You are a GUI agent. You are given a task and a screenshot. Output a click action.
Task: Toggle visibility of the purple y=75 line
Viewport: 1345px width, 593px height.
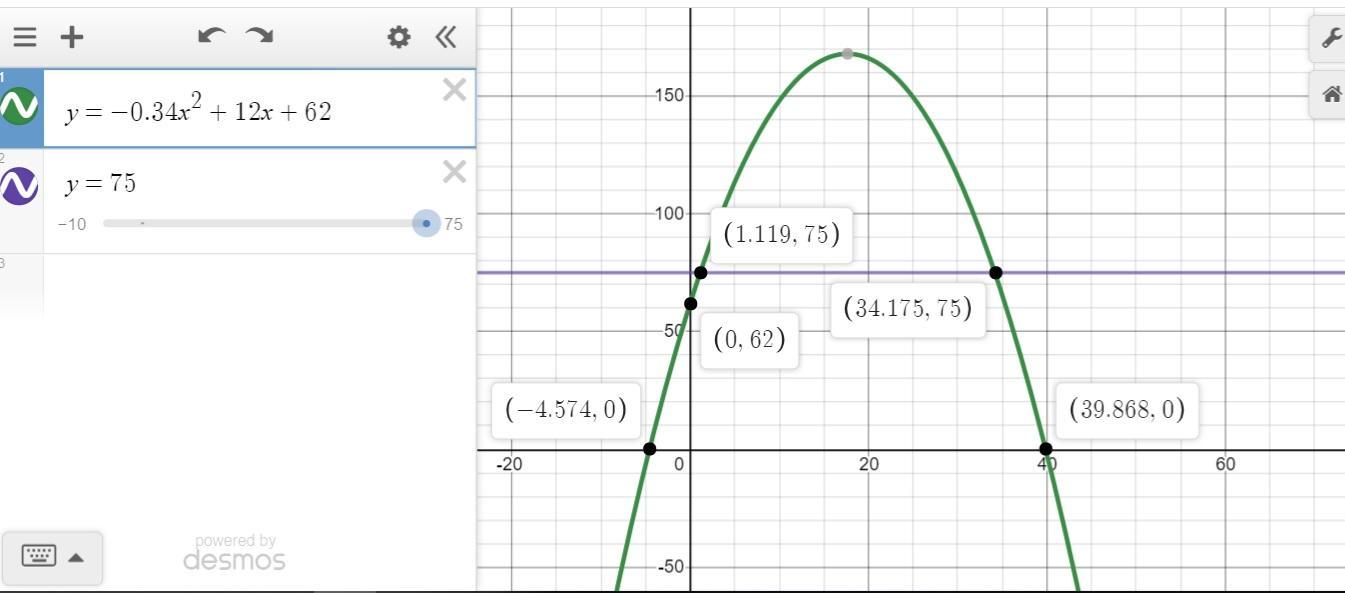click(20, 185)
